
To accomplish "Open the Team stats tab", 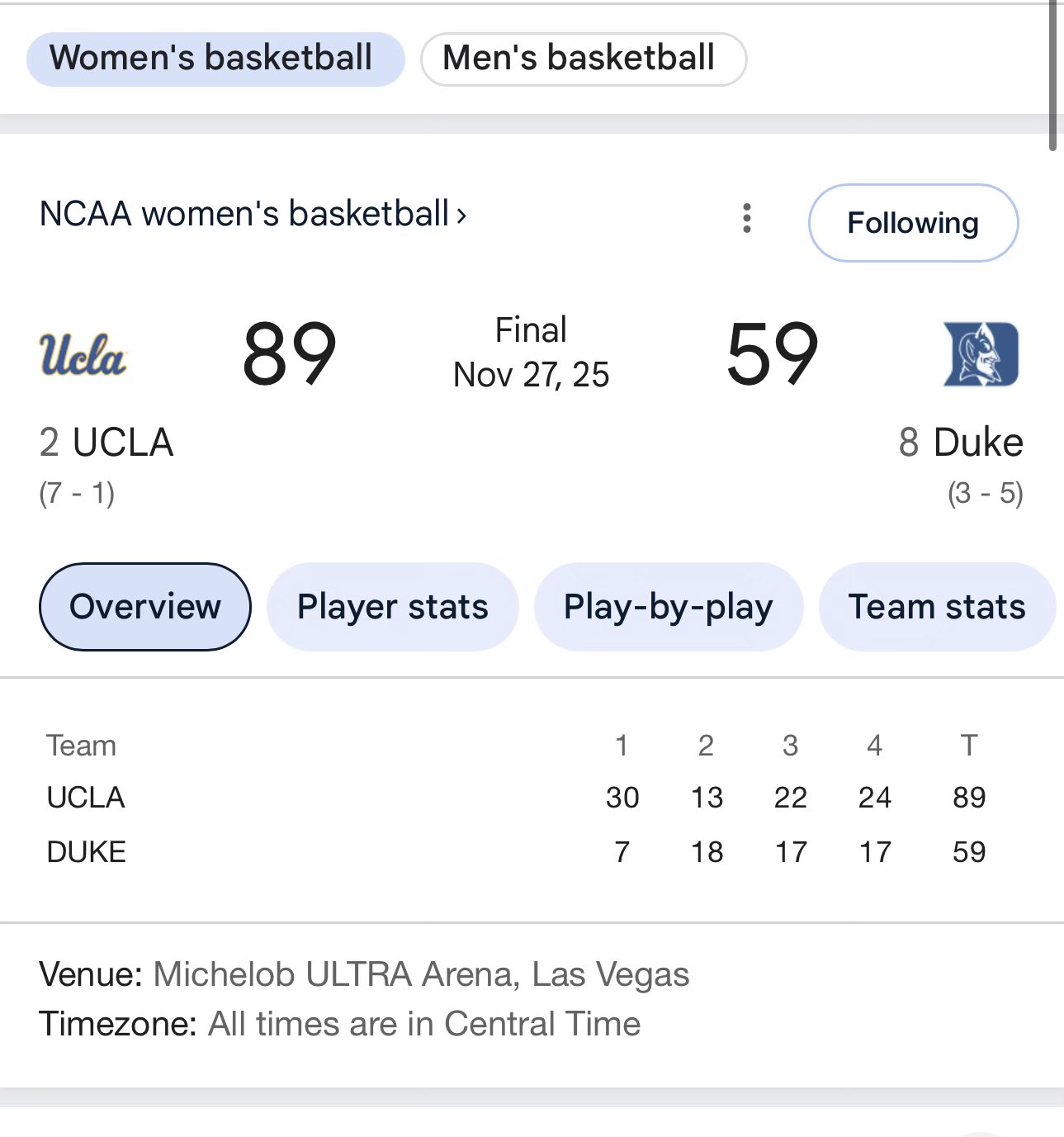I will point(936,607).
